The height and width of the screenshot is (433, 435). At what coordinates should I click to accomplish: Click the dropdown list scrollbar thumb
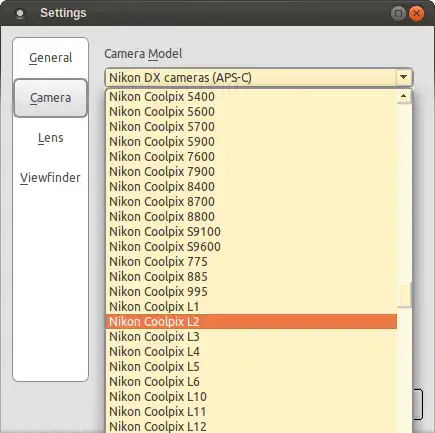pos(405,294)
